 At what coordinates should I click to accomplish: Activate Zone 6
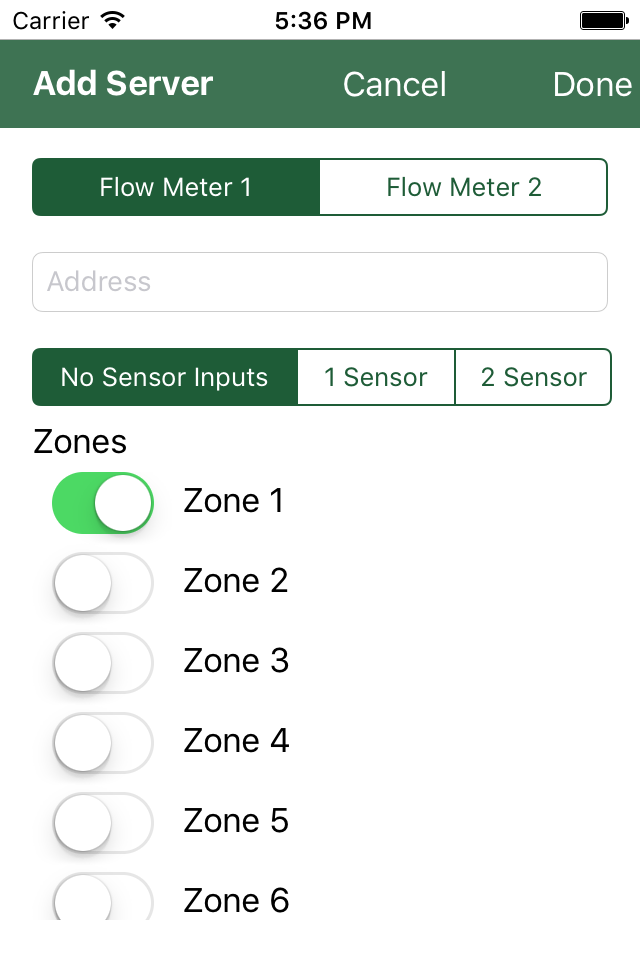click(x=103, y=900)
